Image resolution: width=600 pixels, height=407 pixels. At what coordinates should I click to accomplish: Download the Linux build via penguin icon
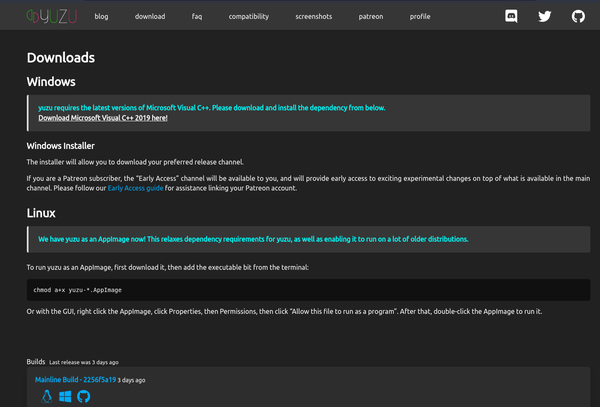click(x=46, y=396)
